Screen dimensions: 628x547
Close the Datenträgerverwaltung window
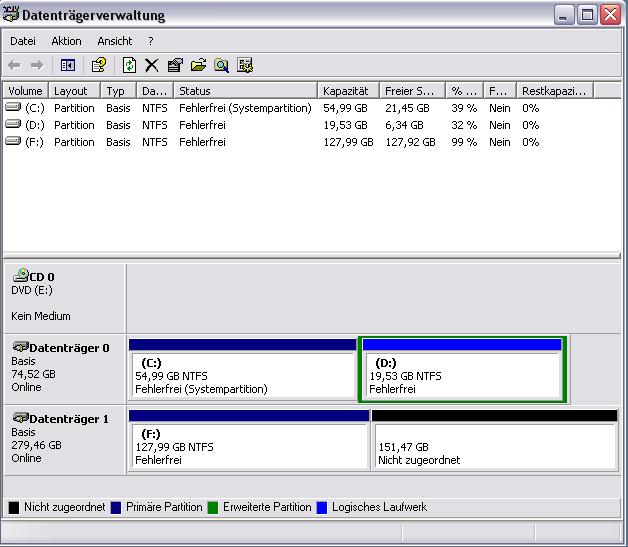pyautogui.click(x=610, y=15)
